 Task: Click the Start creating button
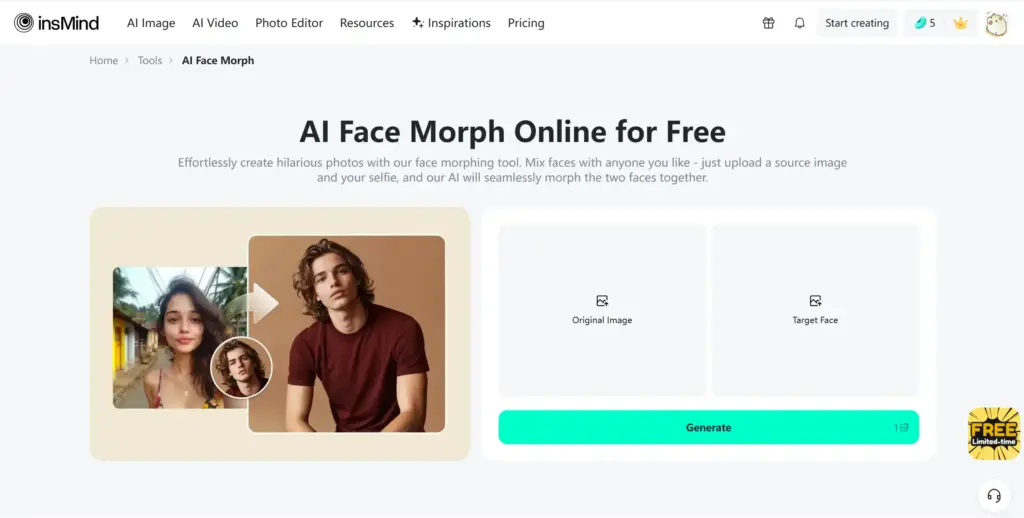pyautogui.click(x=857, y=23)
